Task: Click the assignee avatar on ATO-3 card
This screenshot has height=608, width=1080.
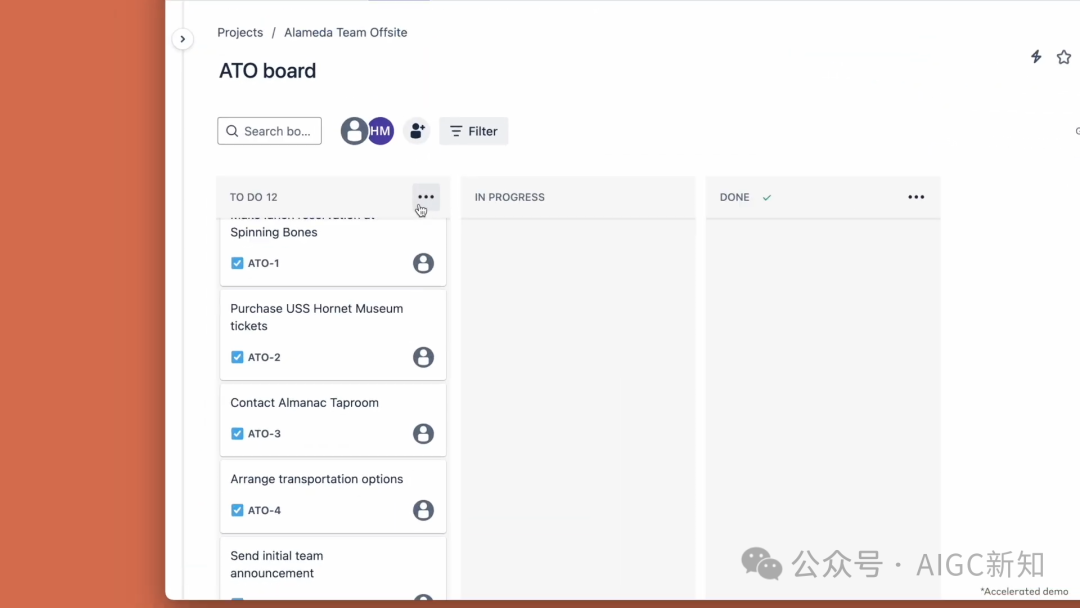Action: point(424,433)
